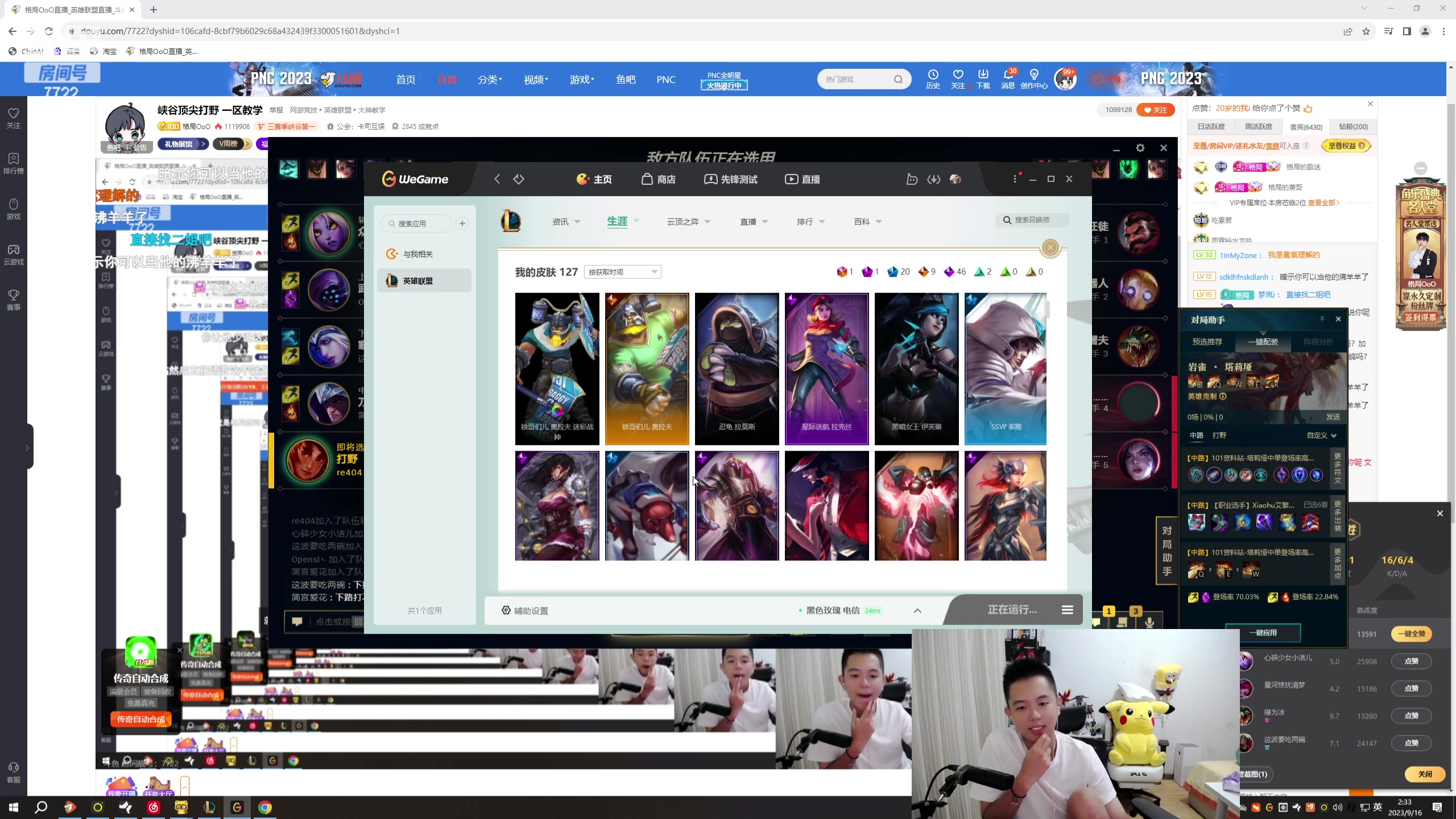Click Windows Start button on taskbar
Screen dimensions: 1456x819
click(x=14, y=807)
